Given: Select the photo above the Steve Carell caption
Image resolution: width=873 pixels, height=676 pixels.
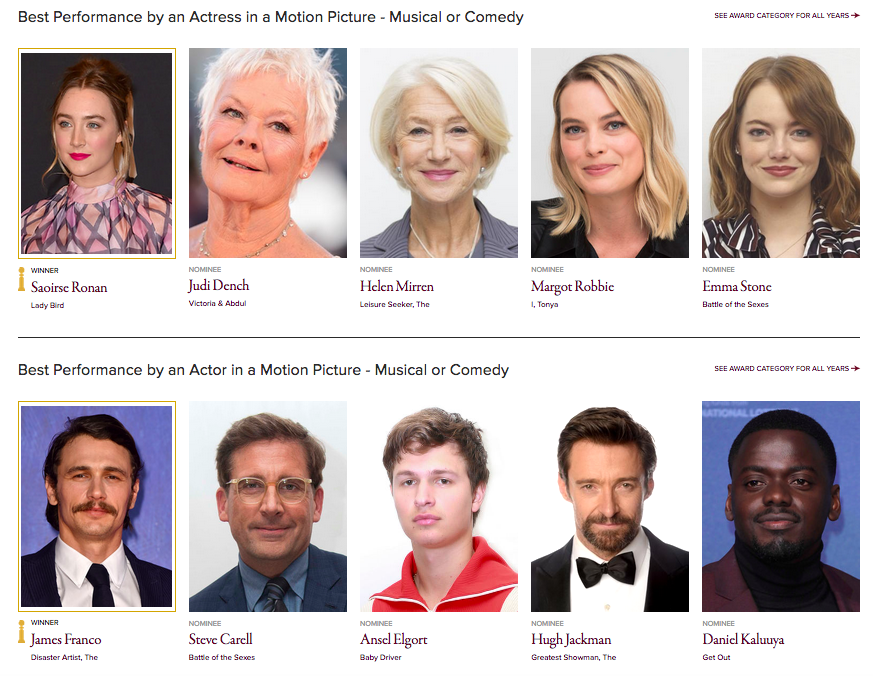Looking at the screenshot, I should pyautogui.click(x=268, y=506).
